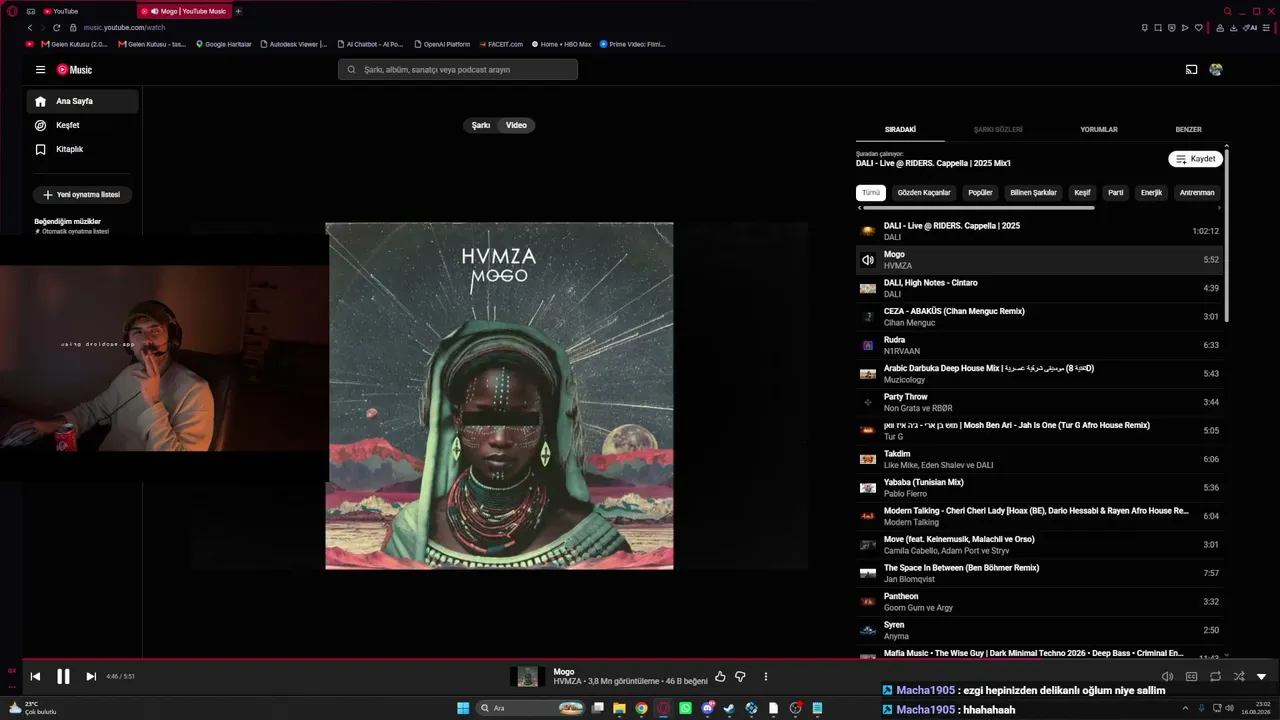Select the Popüler filter chip
Viewport: 1280px width, 720px height.
(x=980, y=193)
